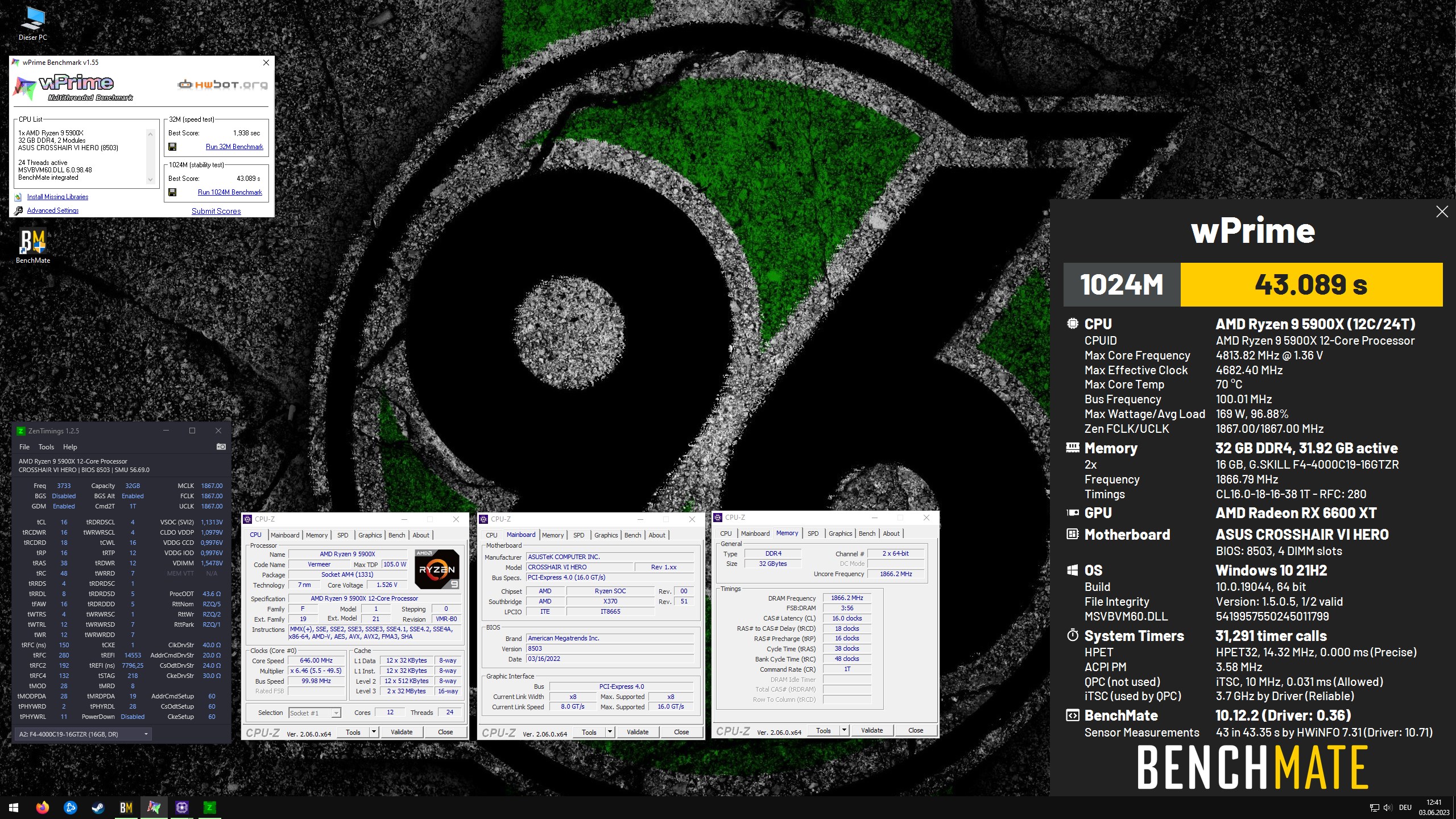Click Core Speed 646.00 MHz field in CPU-Z
Screen dimensions: 1456x819
(316, 660)
